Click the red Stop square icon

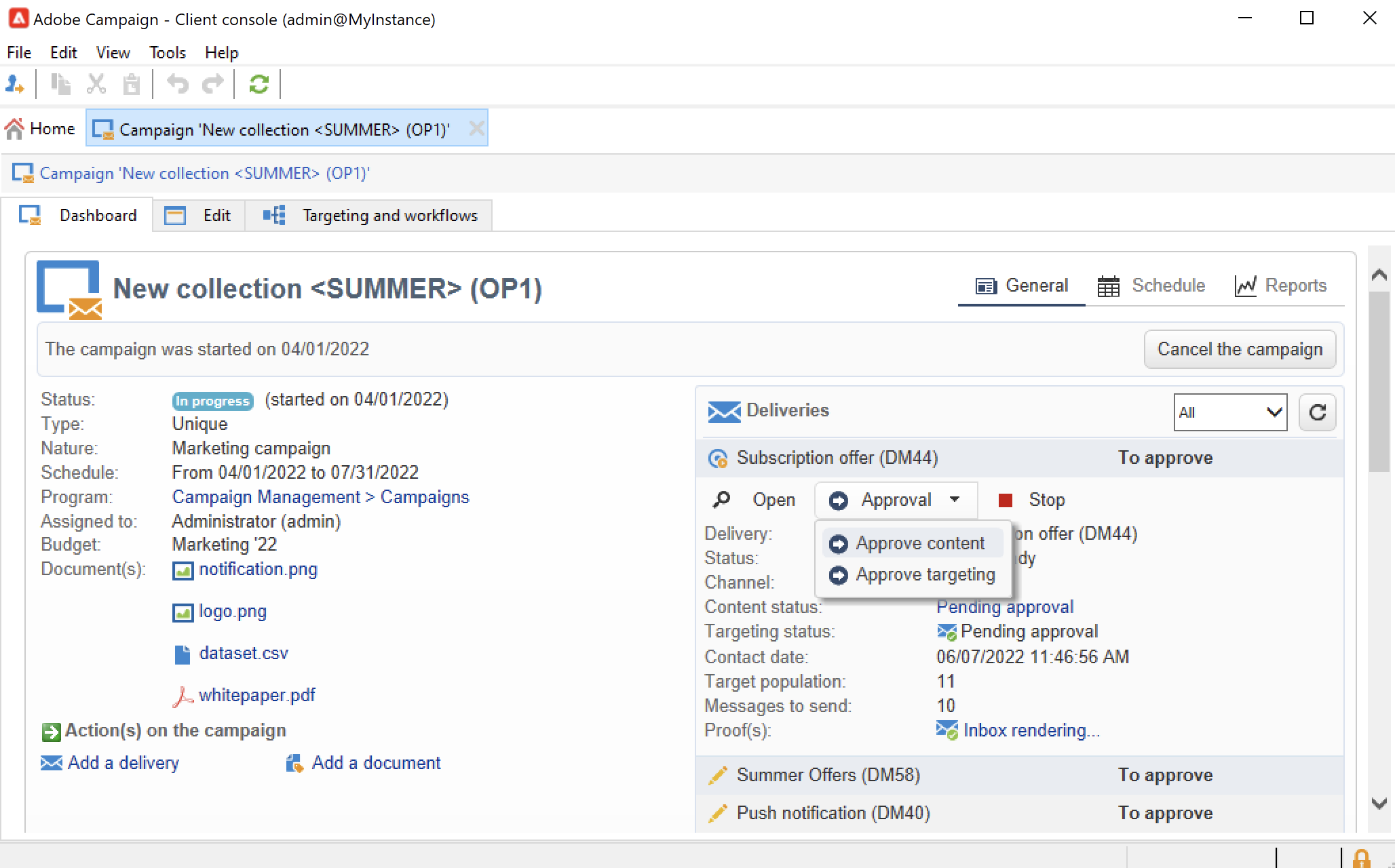[1006, 500]
